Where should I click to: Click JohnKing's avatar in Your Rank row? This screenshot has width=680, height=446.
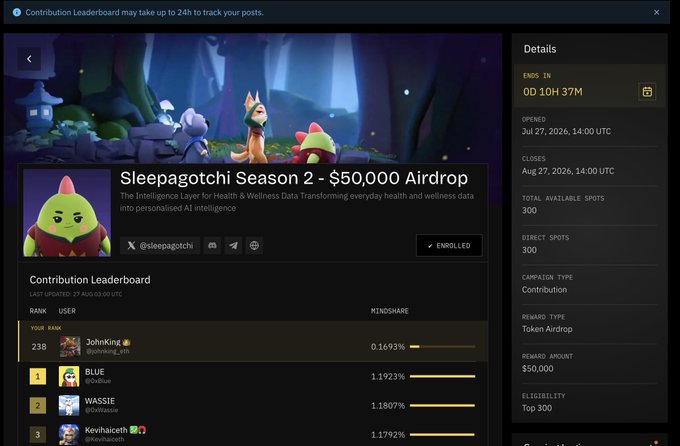[x=70, y=347]
